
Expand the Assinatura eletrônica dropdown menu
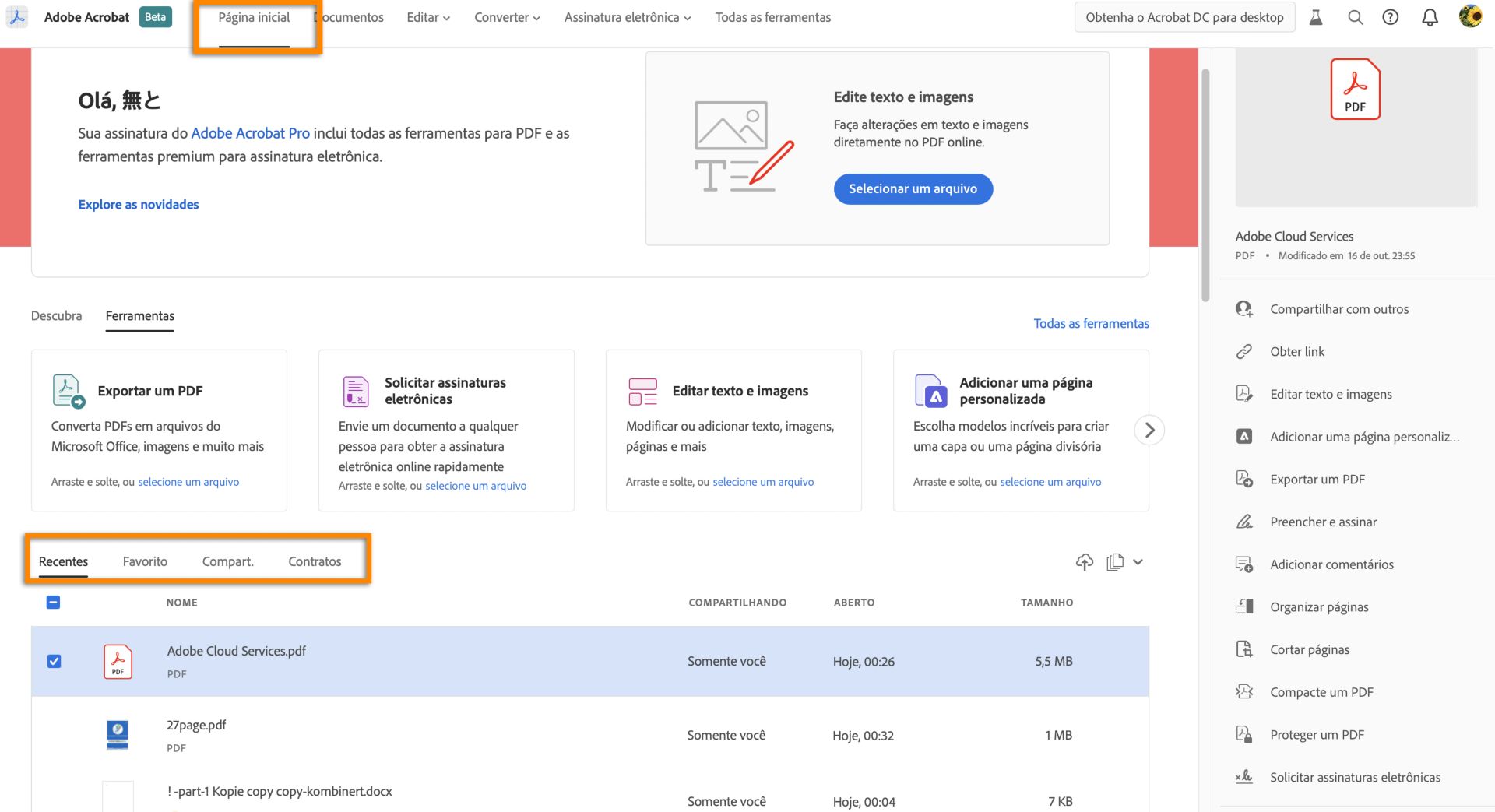(628, 17)
